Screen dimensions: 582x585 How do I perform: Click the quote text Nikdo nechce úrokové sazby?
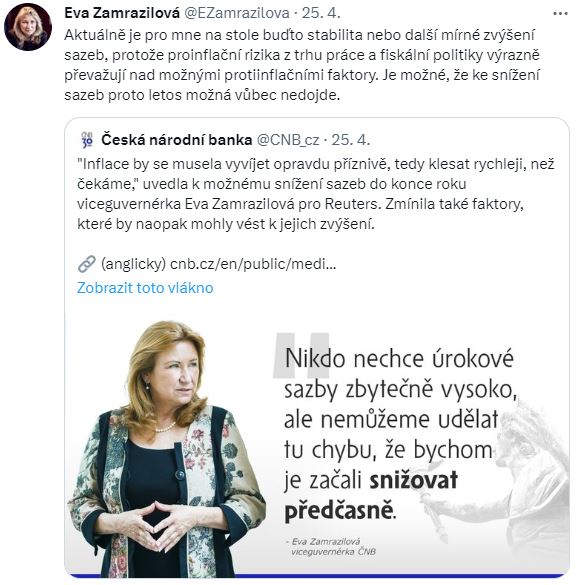tap(401, 434)
